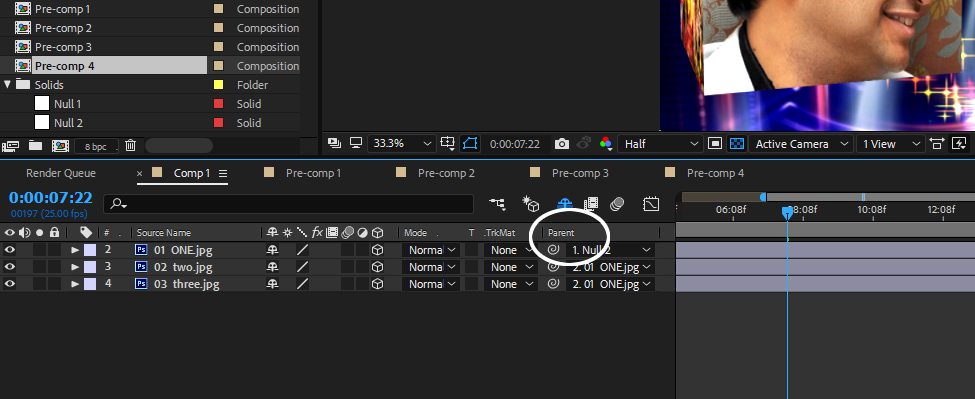The width and height of the screenshot is (975, 399).
Task: Enable Frame Blending for the timeline
Action: point(591,203)
